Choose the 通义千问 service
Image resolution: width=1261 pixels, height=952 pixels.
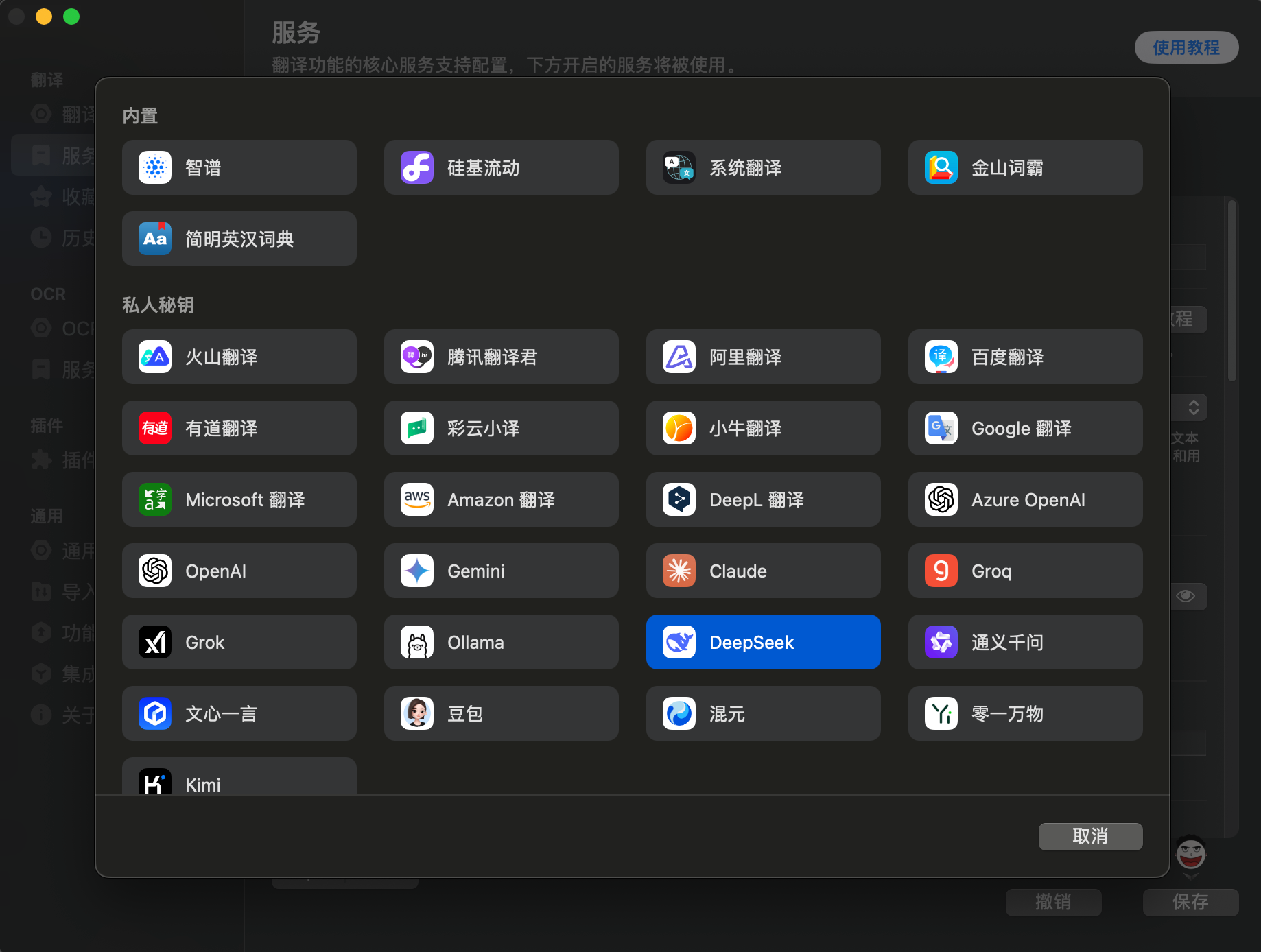(x=1024, y=642)
